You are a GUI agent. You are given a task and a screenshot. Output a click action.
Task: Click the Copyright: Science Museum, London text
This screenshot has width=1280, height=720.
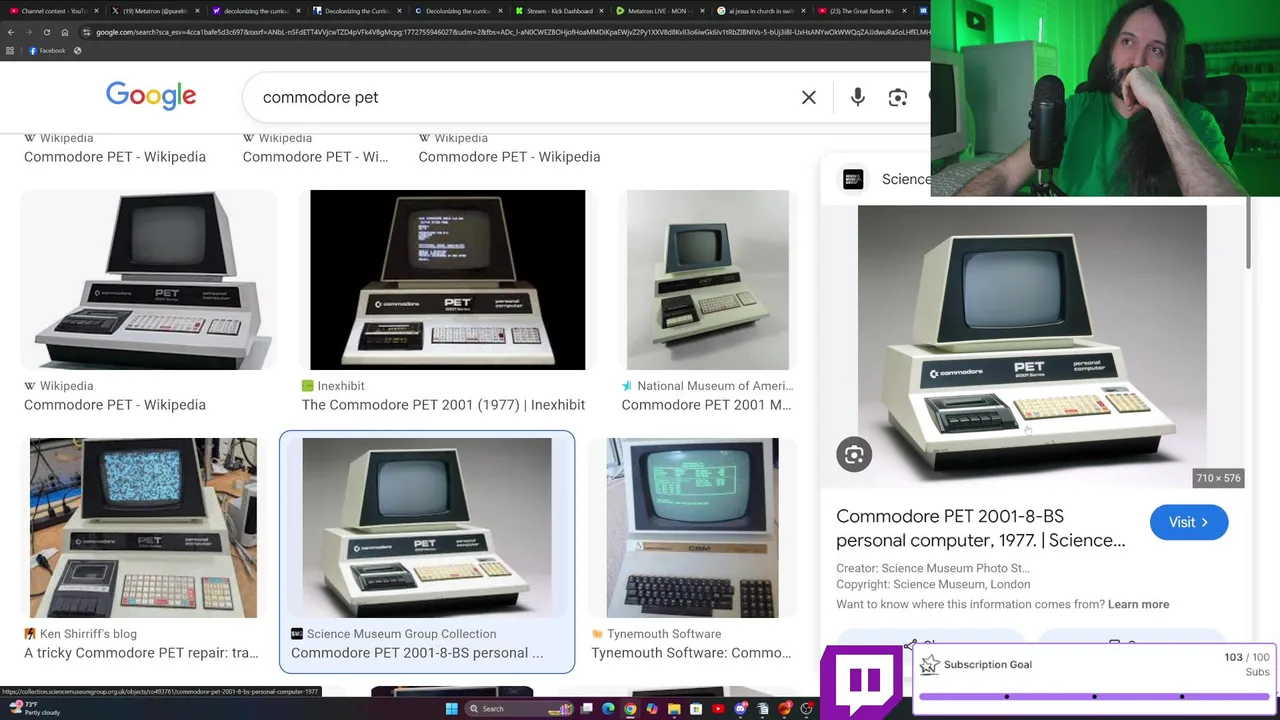[x=933, y=584]
